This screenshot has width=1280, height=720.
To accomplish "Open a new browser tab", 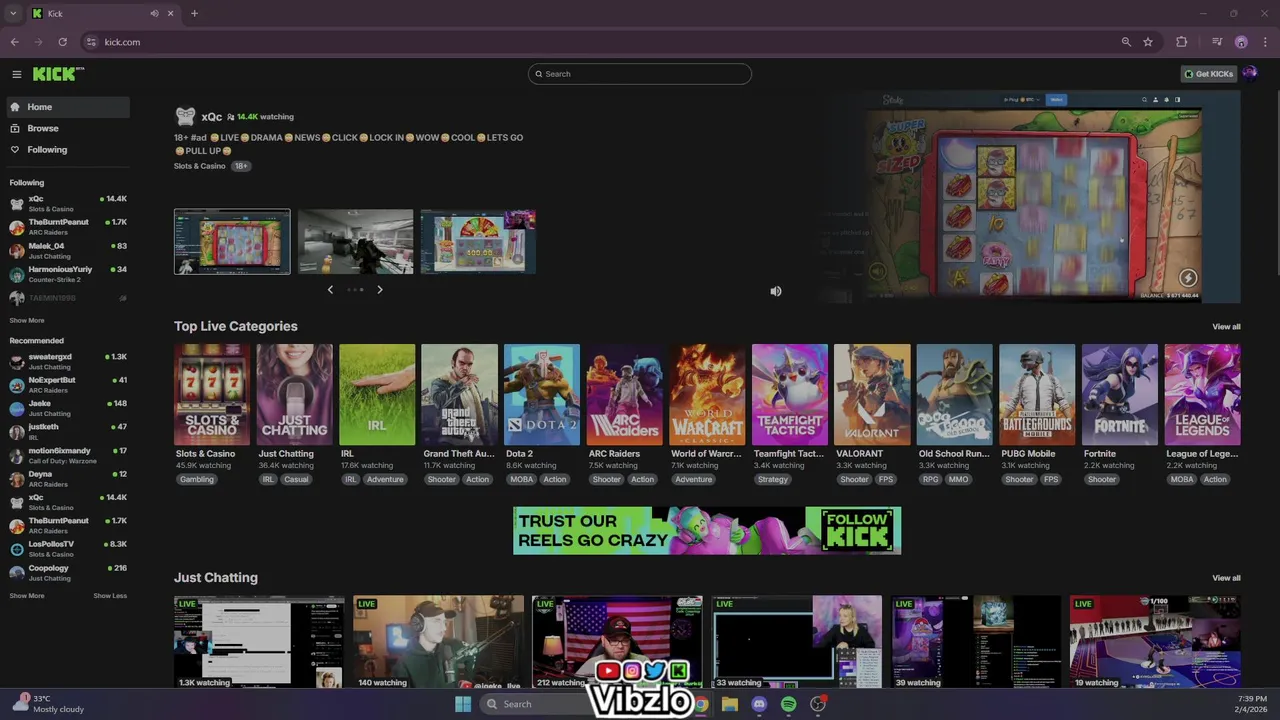I will [x=194, y=14].
